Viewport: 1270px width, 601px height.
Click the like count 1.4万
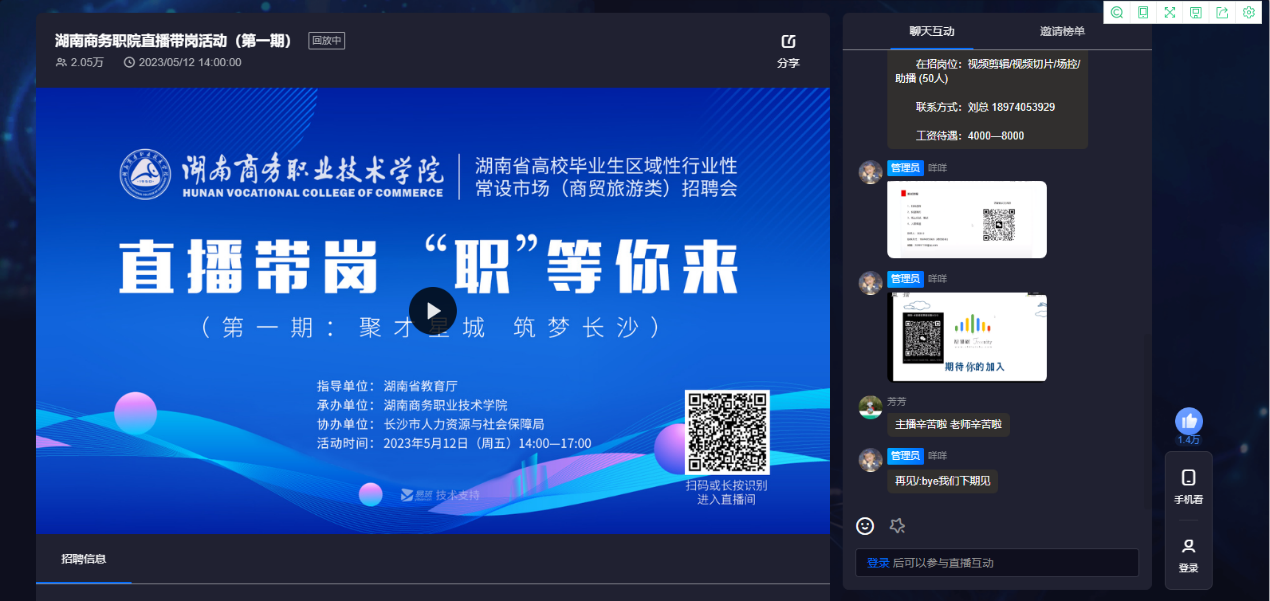(x=1188, y=440)
